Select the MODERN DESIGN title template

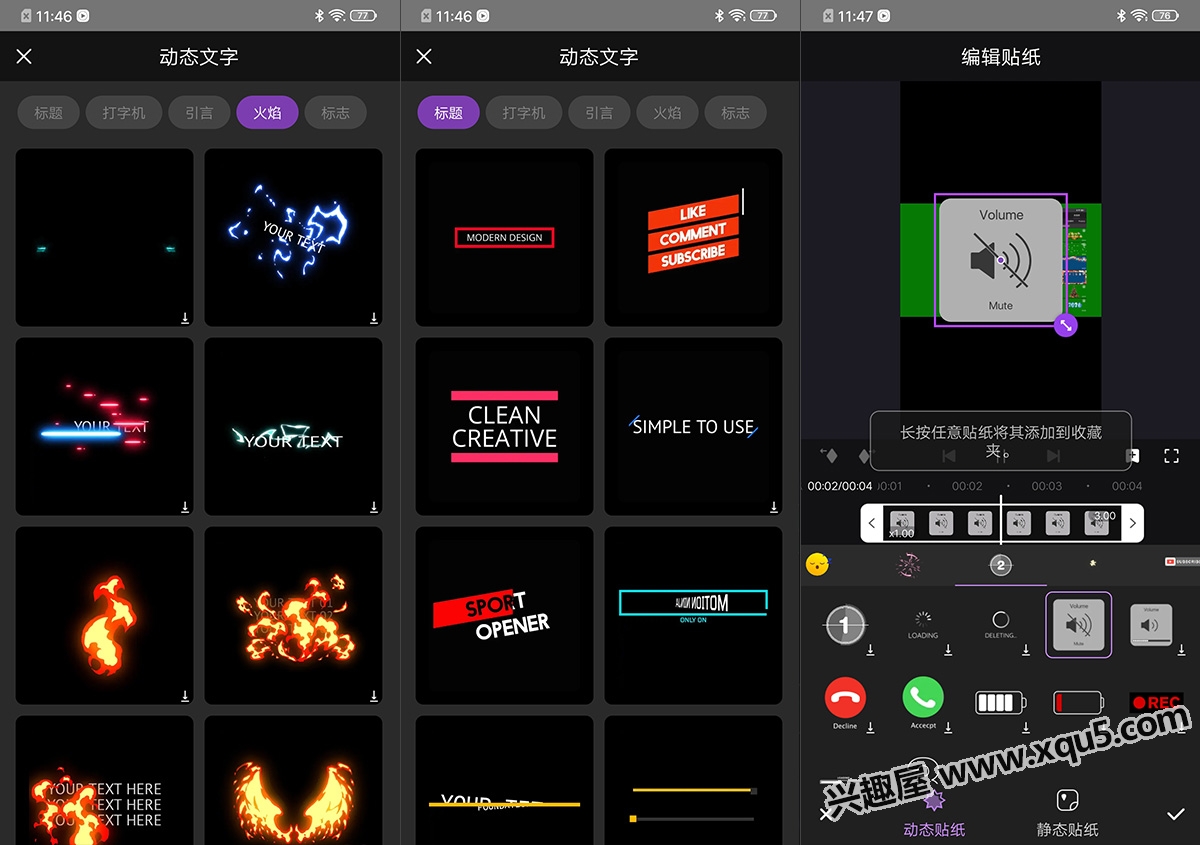(x=504, y=237)
